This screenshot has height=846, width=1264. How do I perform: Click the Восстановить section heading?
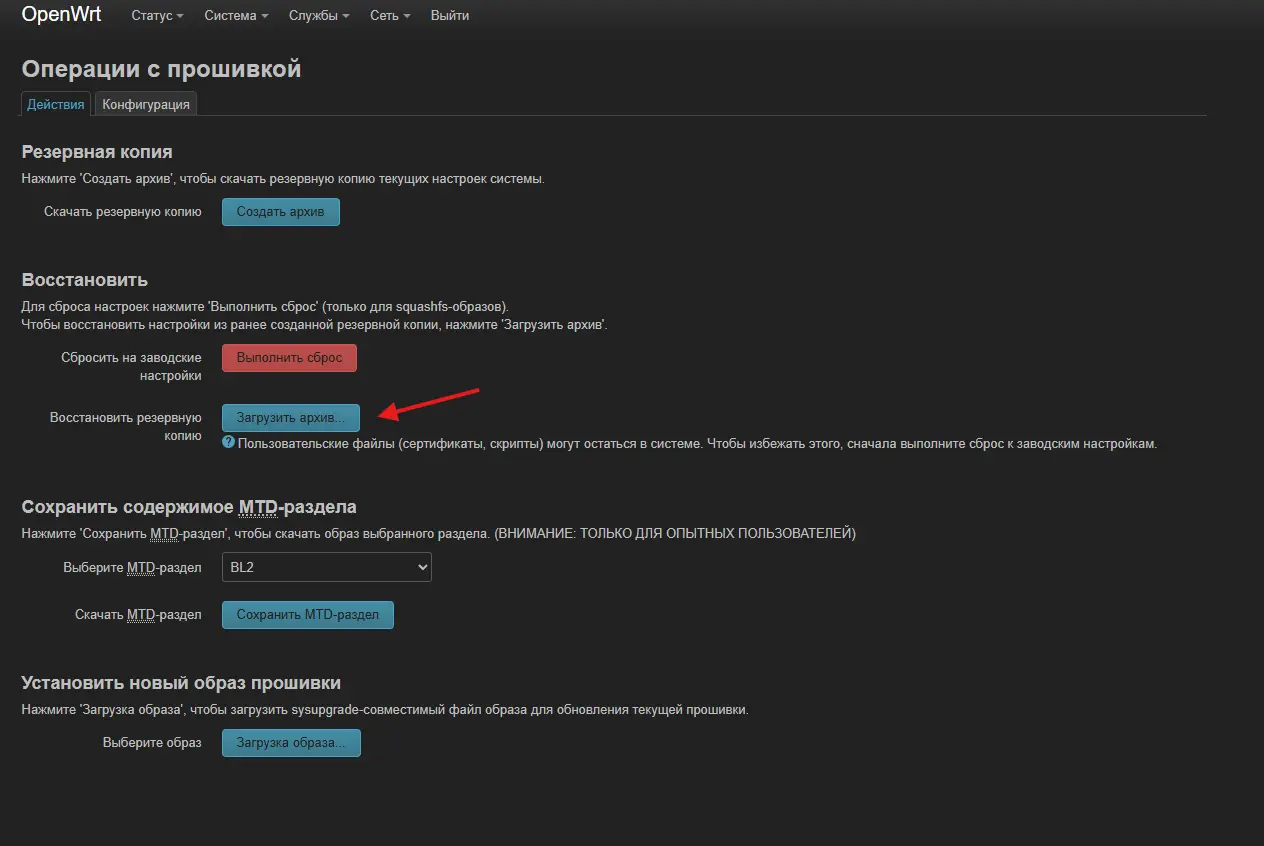coord(85,280)
